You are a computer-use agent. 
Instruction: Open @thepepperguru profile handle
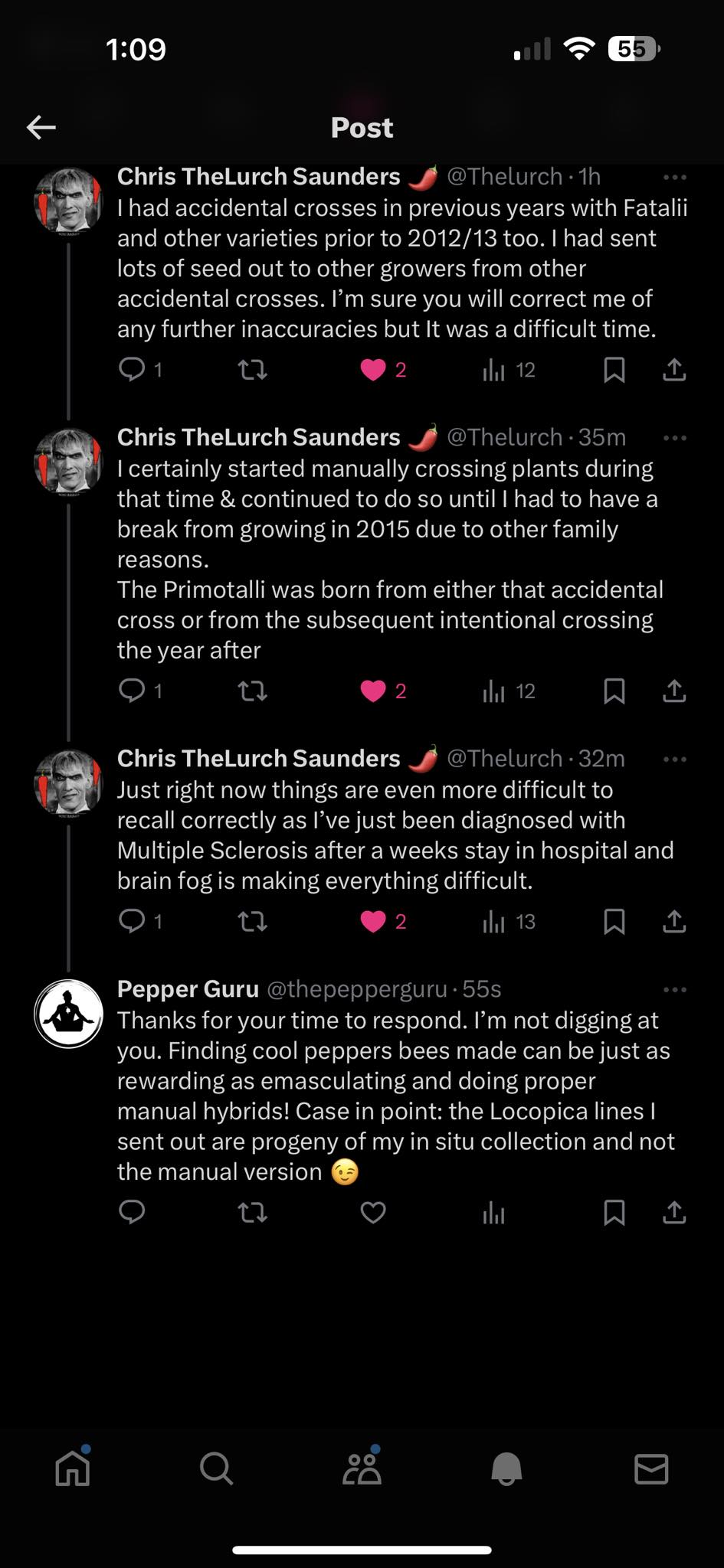pyautogui.click(x=356, y=989)
